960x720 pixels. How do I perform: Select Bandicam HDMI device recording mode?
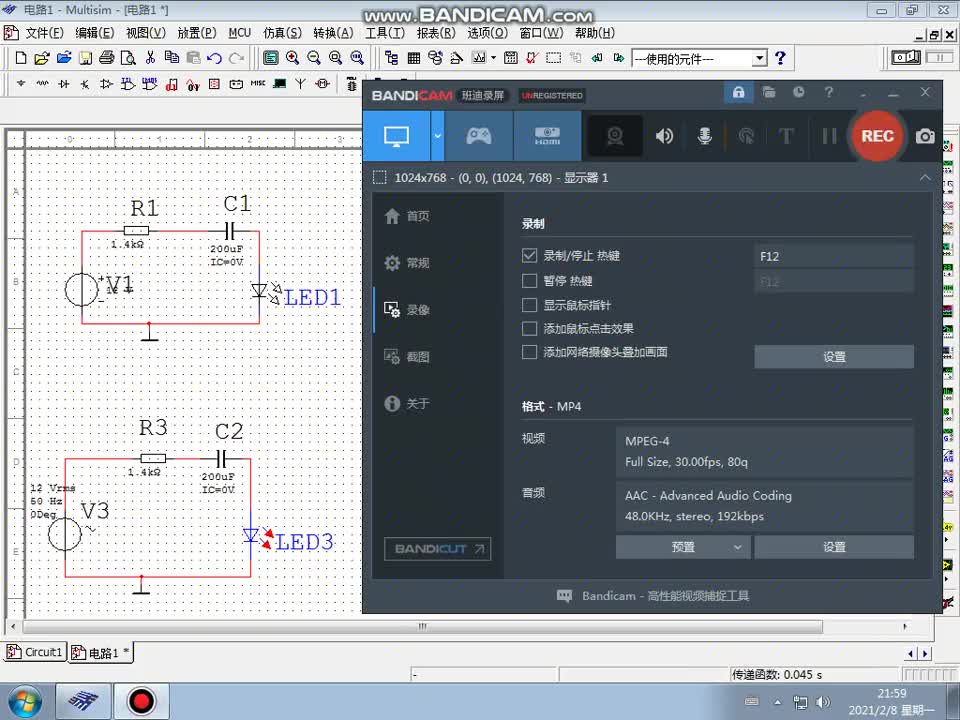[x=547, y=136]
